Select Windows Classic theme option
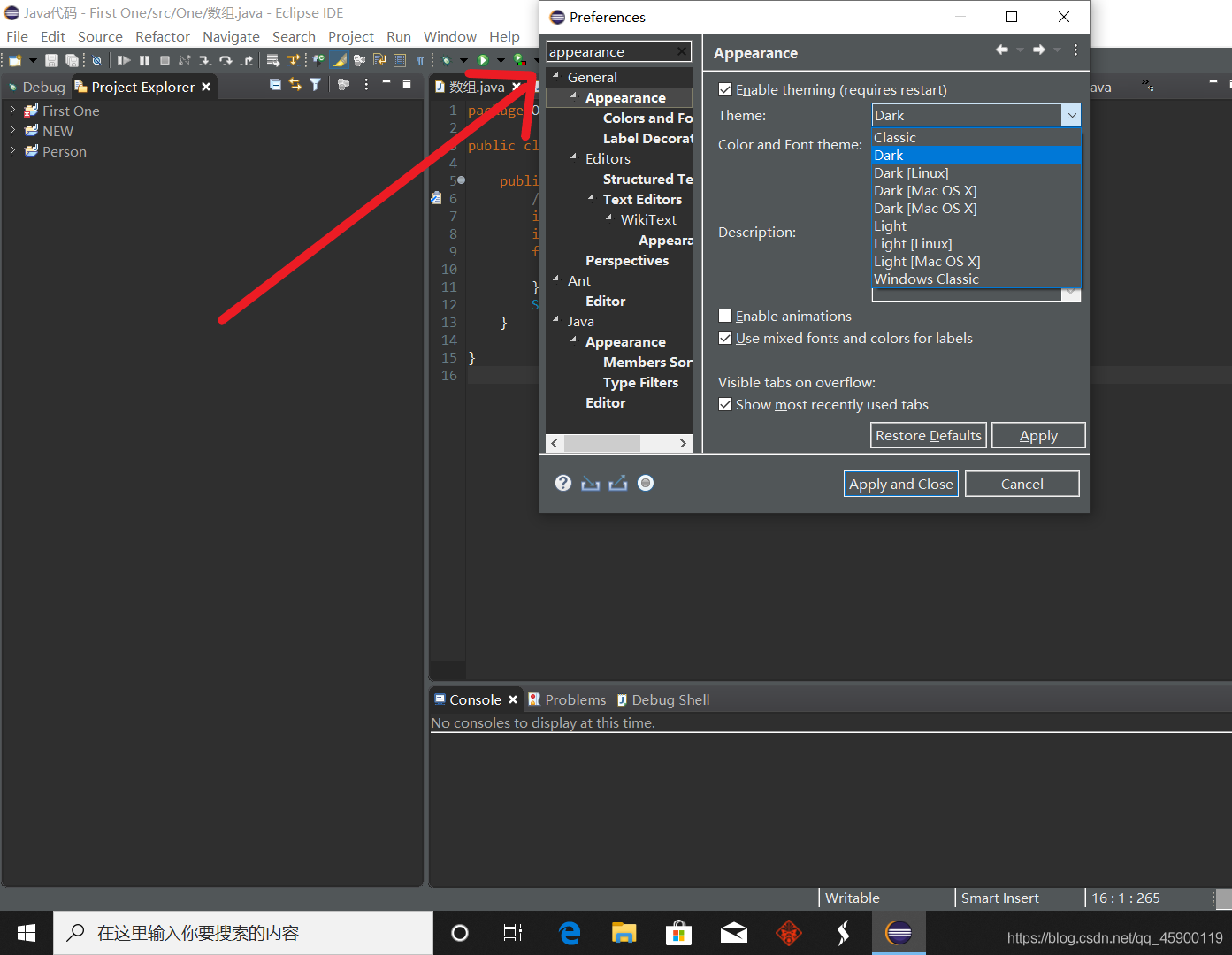This screenshot has height=955, width=1232. point(976,279)
